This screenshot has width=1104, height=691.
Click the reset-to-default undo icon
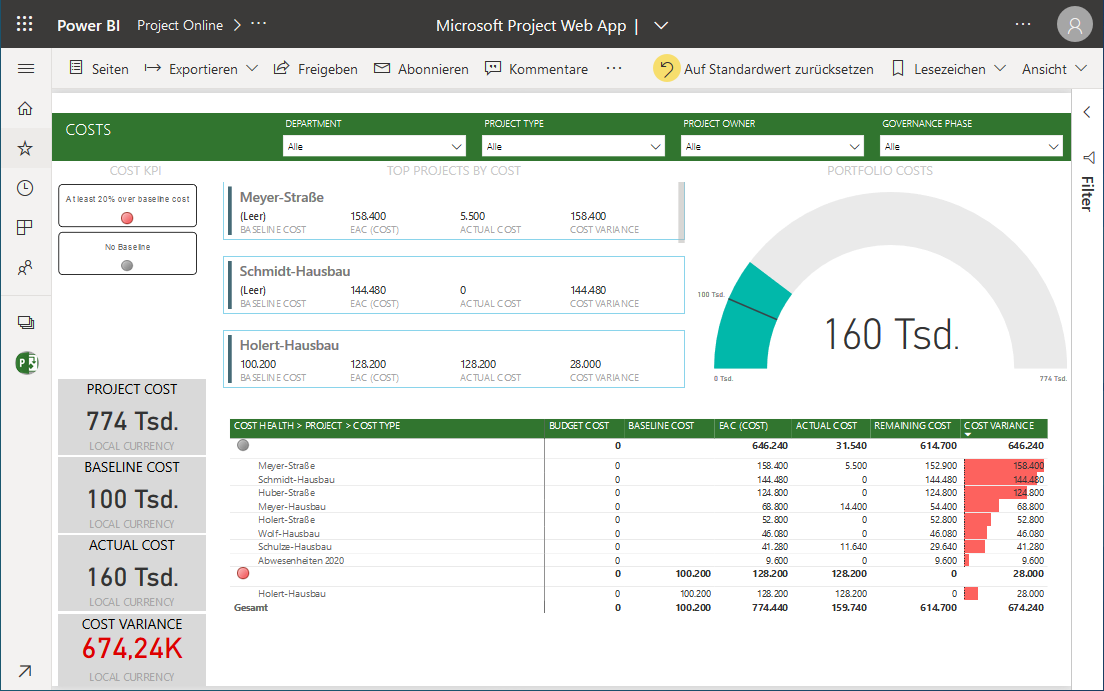pos(666,68)
